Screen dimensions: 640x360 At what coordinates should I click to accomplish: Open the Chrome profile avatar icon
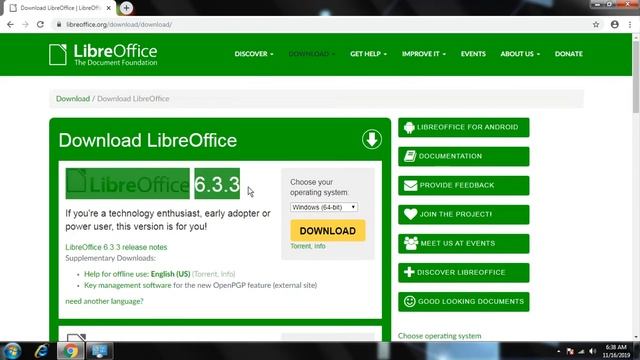click(615, 24)
